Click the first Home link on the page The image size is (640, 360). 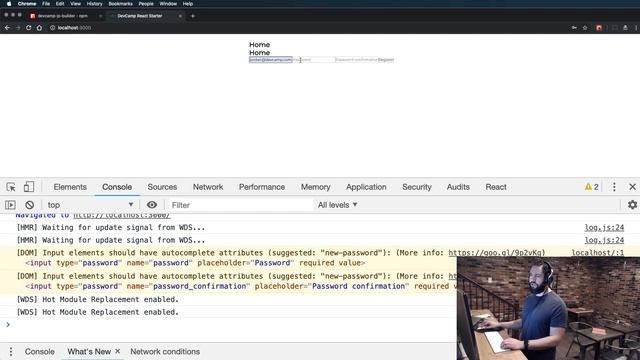(x=260, y=44)
